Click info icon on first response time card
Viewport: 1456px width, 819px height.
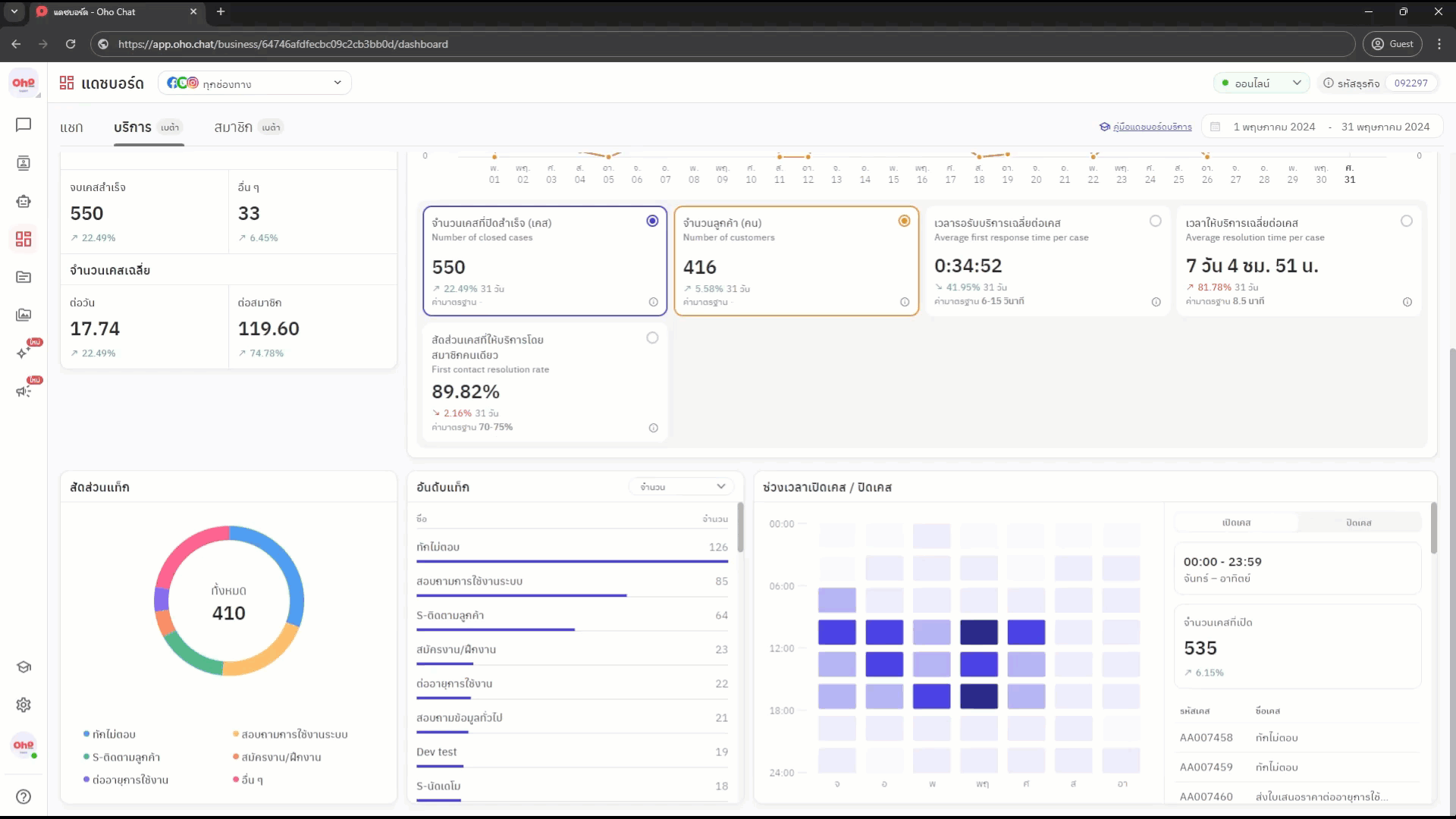point(1156,302)
